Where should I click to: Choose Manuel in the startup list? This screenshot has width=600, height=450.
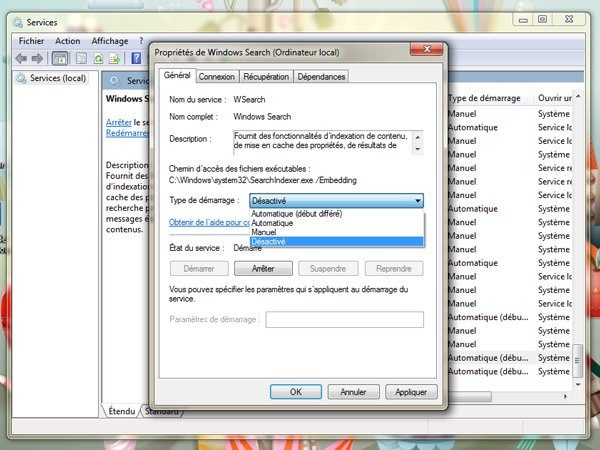coord(336,232)
